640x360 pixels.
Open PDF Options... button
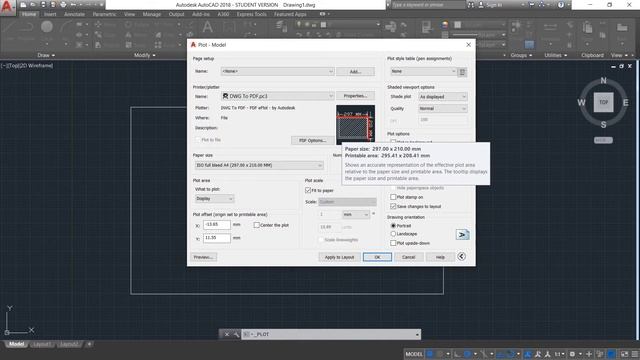click(x=313, y=140)
